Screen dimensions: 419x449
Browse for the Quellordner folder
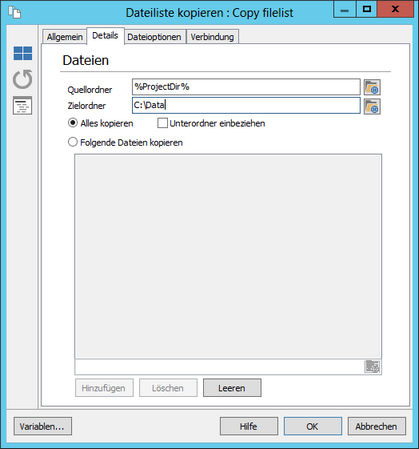372,87
